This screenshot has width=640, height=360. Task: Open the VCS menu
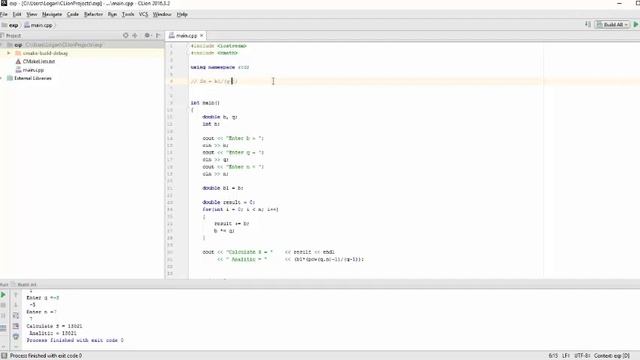click(x=143, y=14)
